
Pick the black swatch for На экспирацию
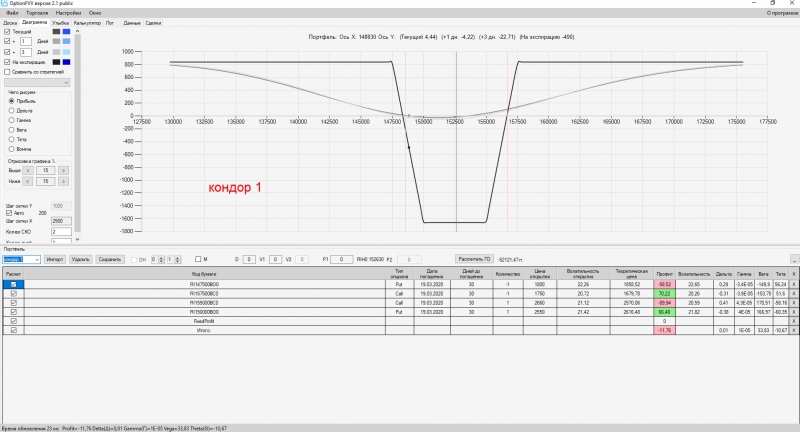(56, 62)
